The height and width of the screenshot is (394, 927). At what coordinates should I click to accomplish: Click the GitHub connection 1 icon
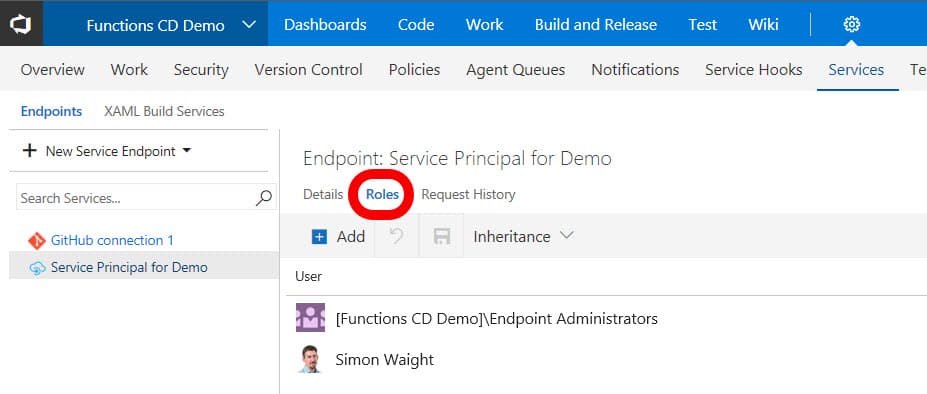coord(37,241)
